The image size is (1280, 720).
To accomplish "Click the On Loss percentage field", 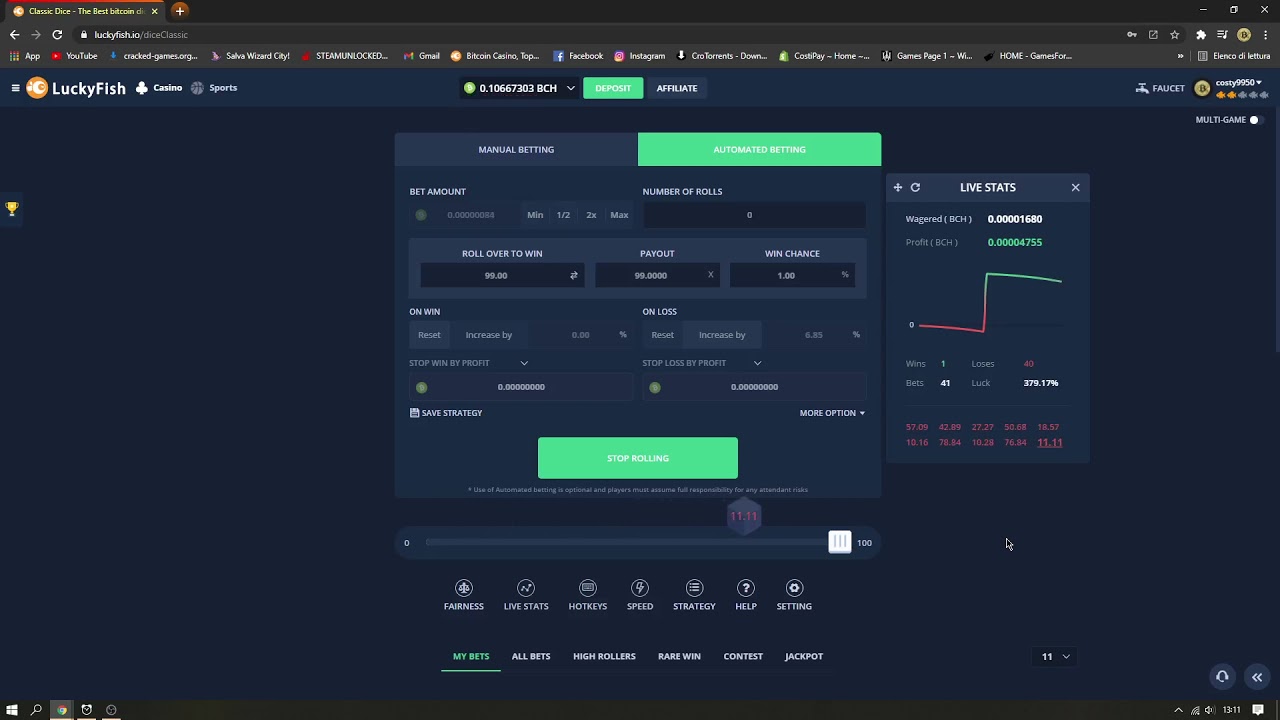I will [814, 335].
